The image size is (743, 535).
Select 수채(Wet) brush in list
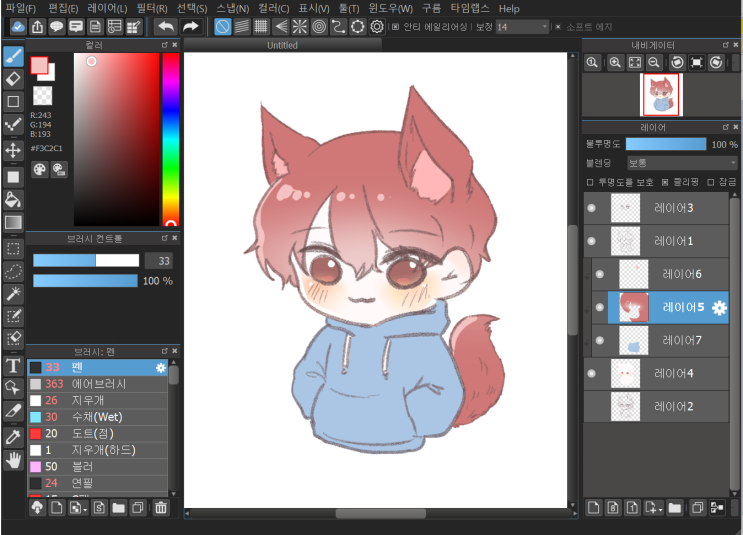pyautogui.click(x=98, y=417)
